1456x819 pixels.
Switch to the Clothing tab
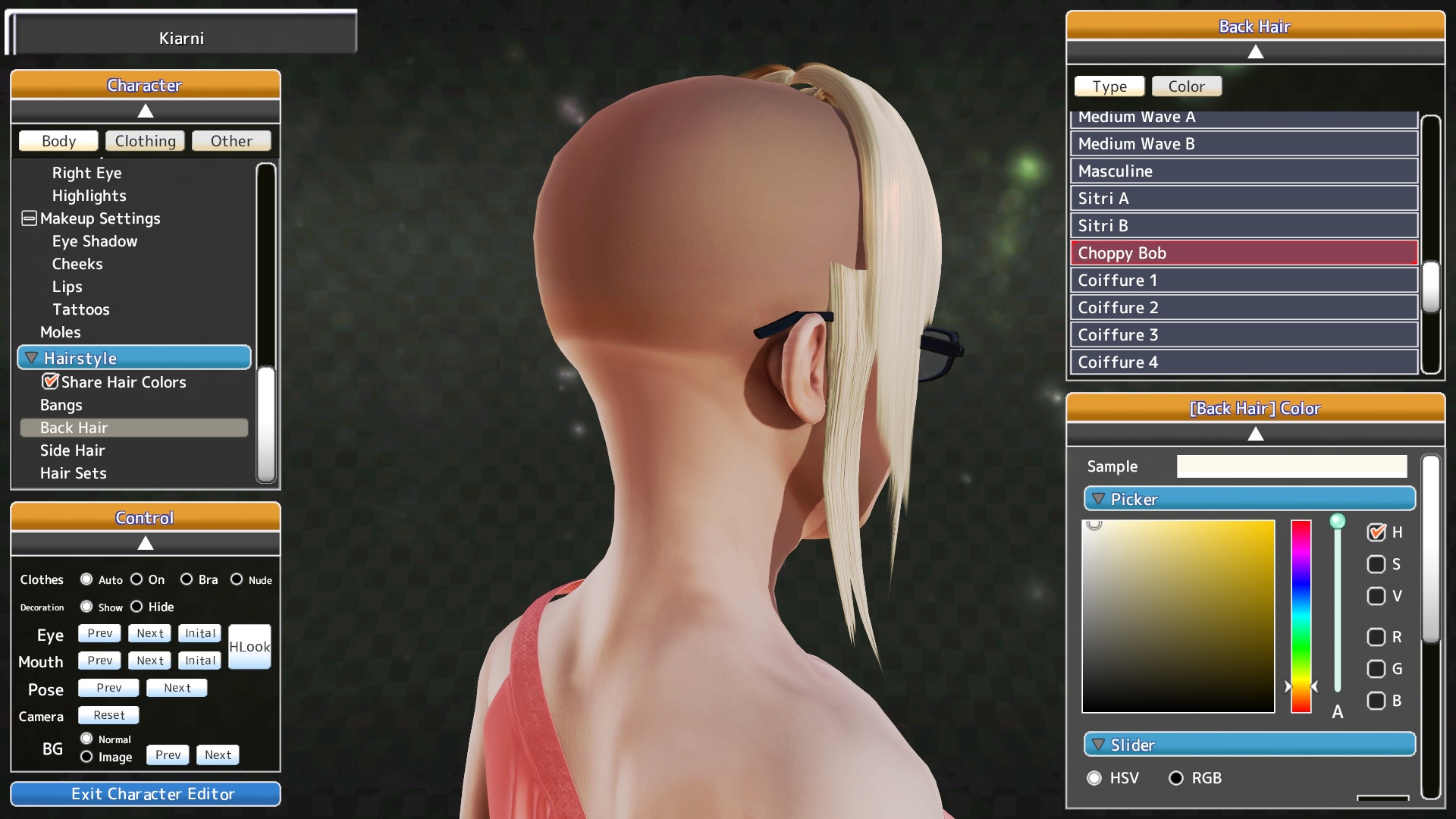point(145,141)
